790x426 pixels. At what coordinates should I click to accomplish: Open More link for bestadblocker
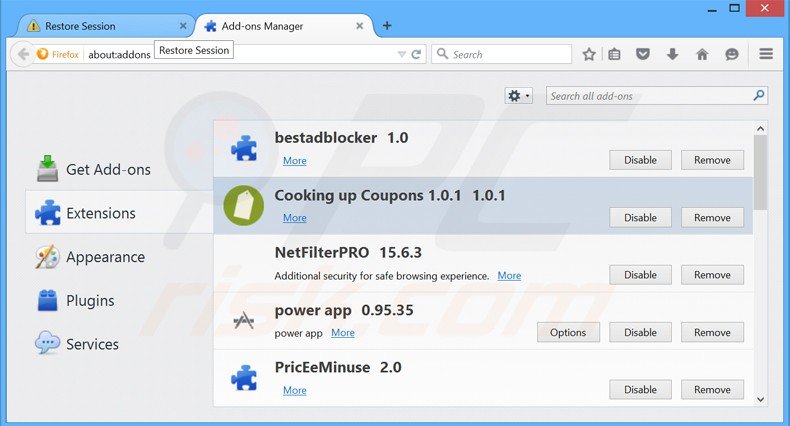point(295,161)
